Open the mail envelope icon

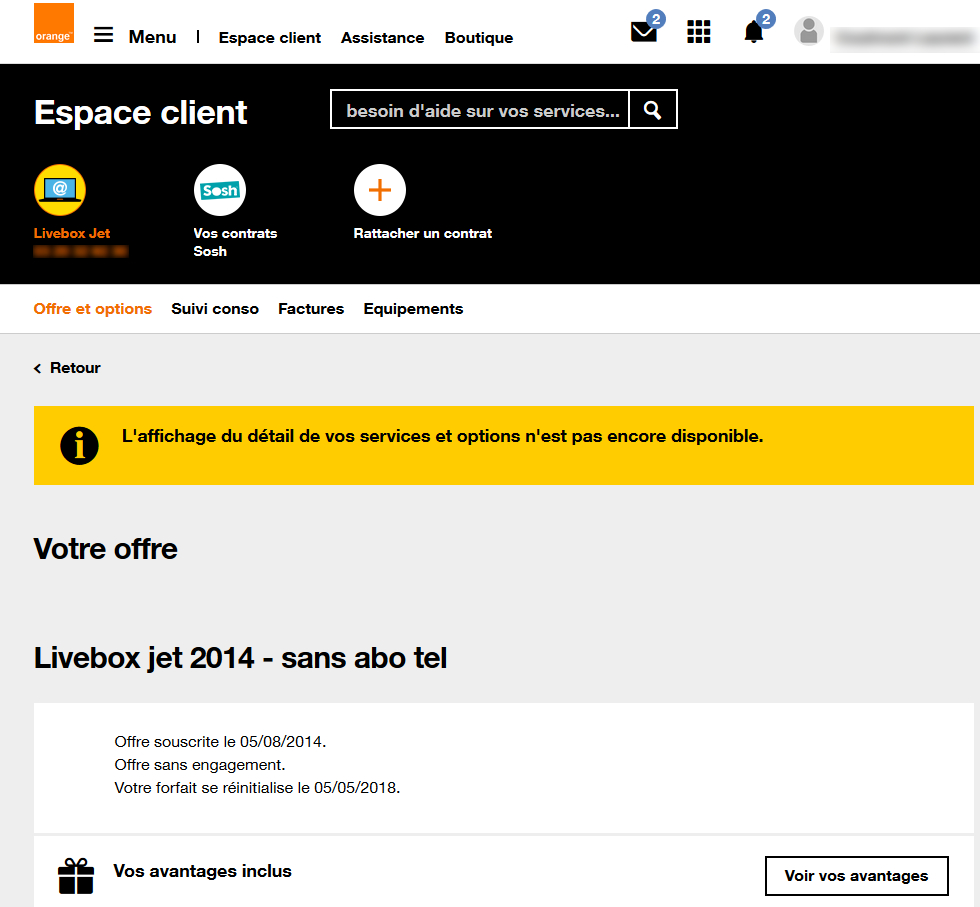point(644,31)
